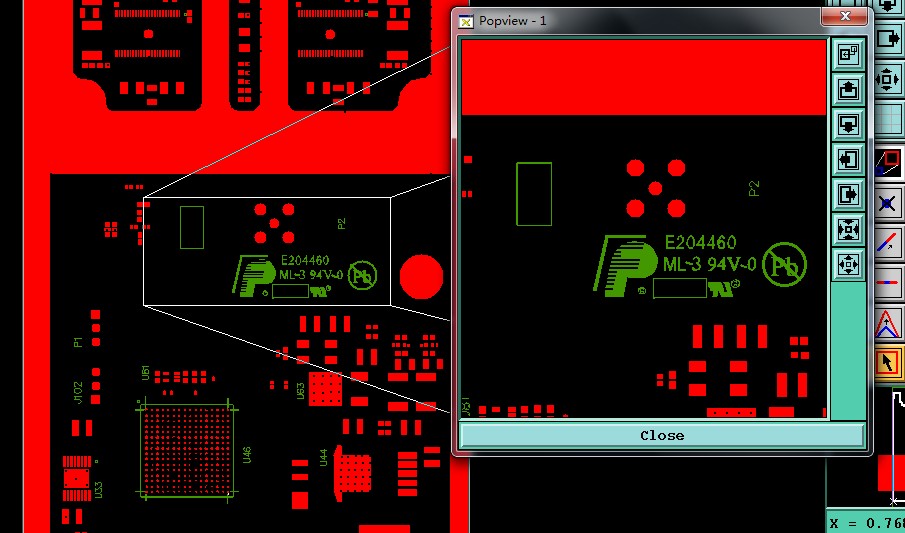This screenshot has width=905, height=533.
Task: Click main toolbar zoom out arrows icon
Action: coord(888,79)
